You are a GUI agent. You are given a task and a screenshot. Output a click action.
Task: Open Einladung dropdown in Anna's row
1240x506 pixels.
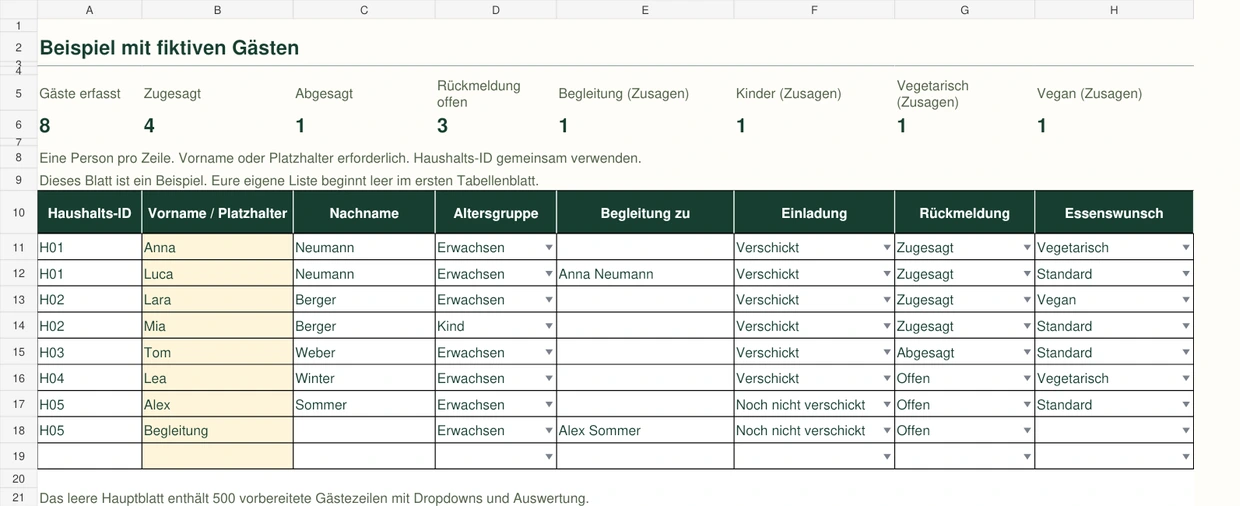[x=886, y=247]
